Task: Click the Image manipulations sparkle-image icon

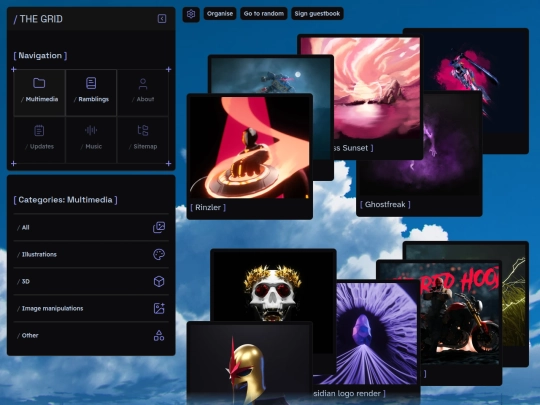Action: click(x=159, y=308)
